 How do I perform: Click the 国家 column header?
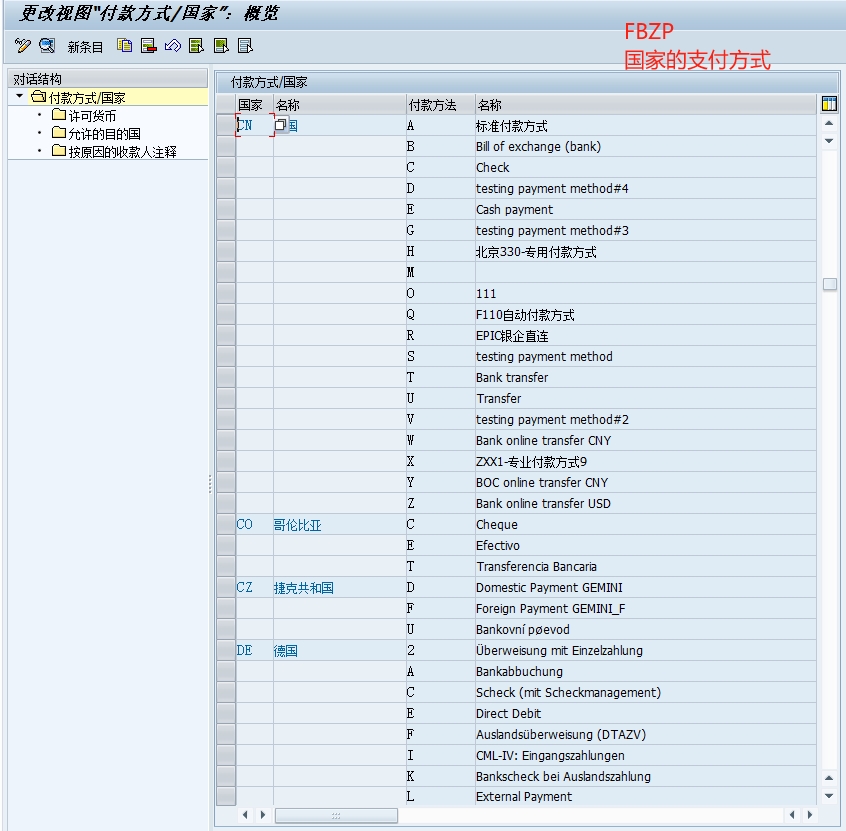(x=255, y=105)
